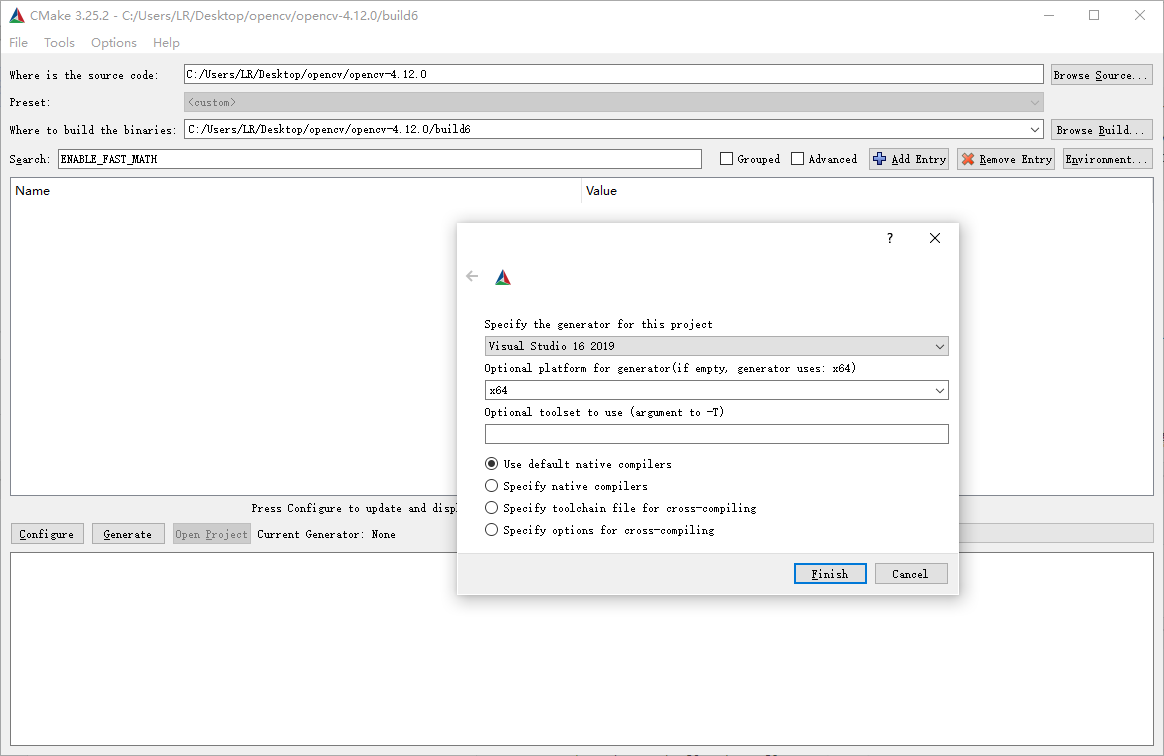The width and height of the screenshot is (1164, 756).
Task: Click the CMake logo in the title bar
Action: [x=16, y=15]
